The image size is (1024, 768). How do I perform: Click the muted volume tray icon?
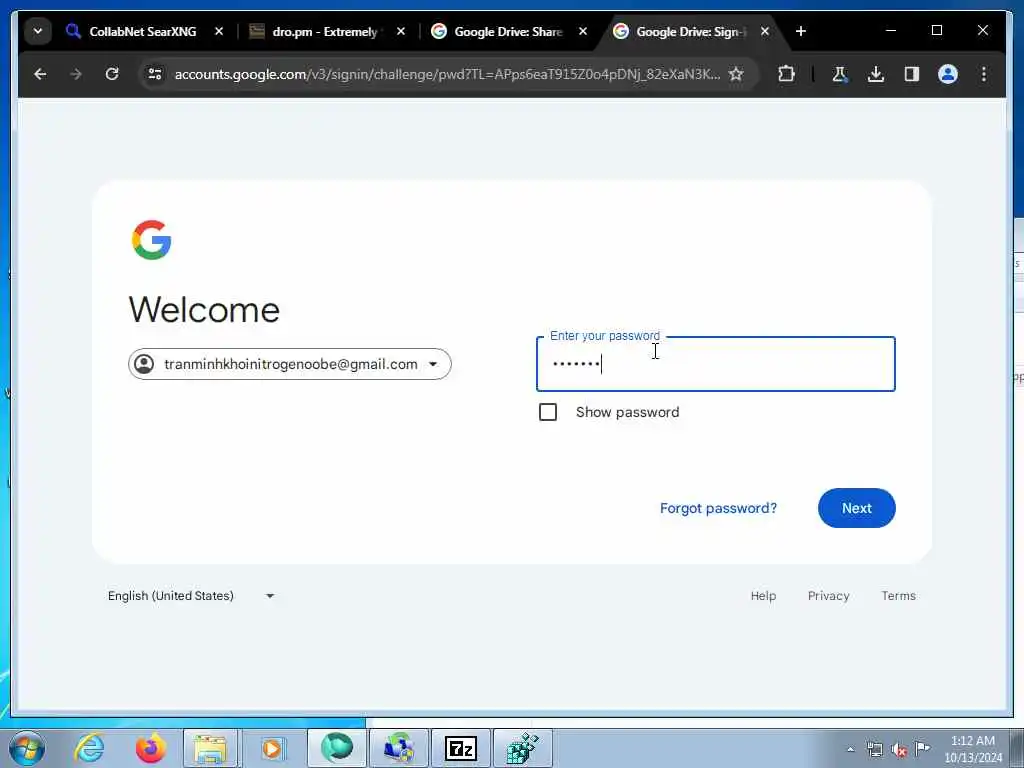899,750
